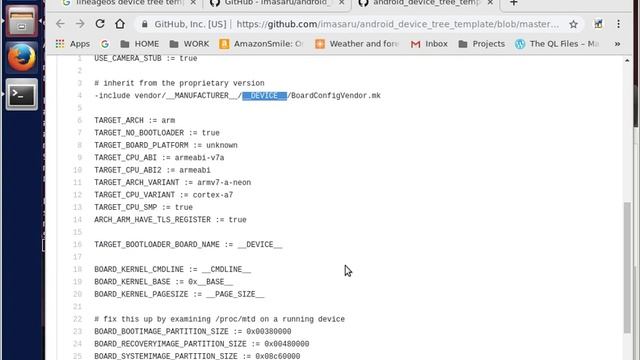Click the TARGET_BOARD_PLATFORM := unknown line
This screenshot has width=640, height=360.
tap(166, 145)
